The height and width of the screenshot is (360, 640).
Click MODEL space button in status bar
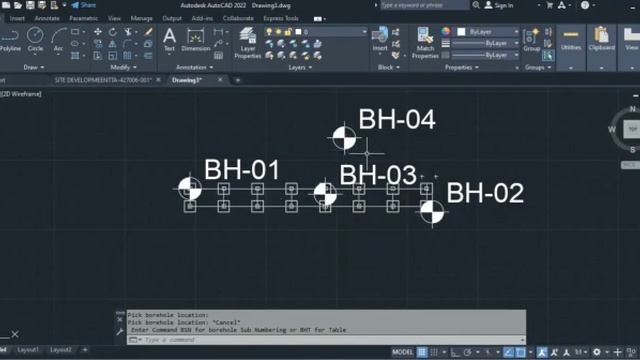[x=402, y=352]
